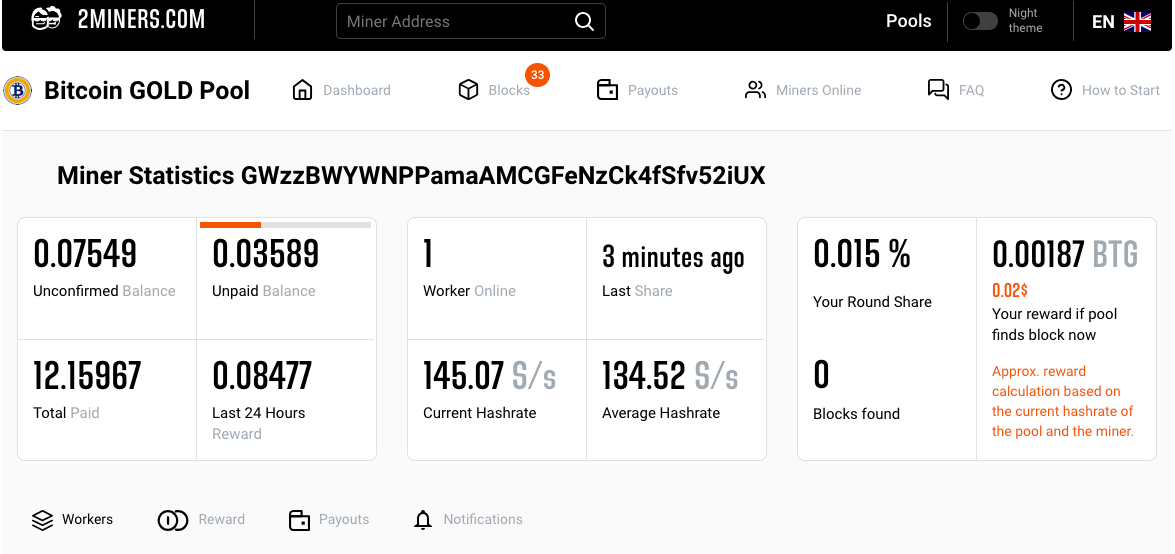Viewport: 1175px width, 554px height.
Task: Click the Bitcoin Gold coin icon
Action: click(18, 91)
